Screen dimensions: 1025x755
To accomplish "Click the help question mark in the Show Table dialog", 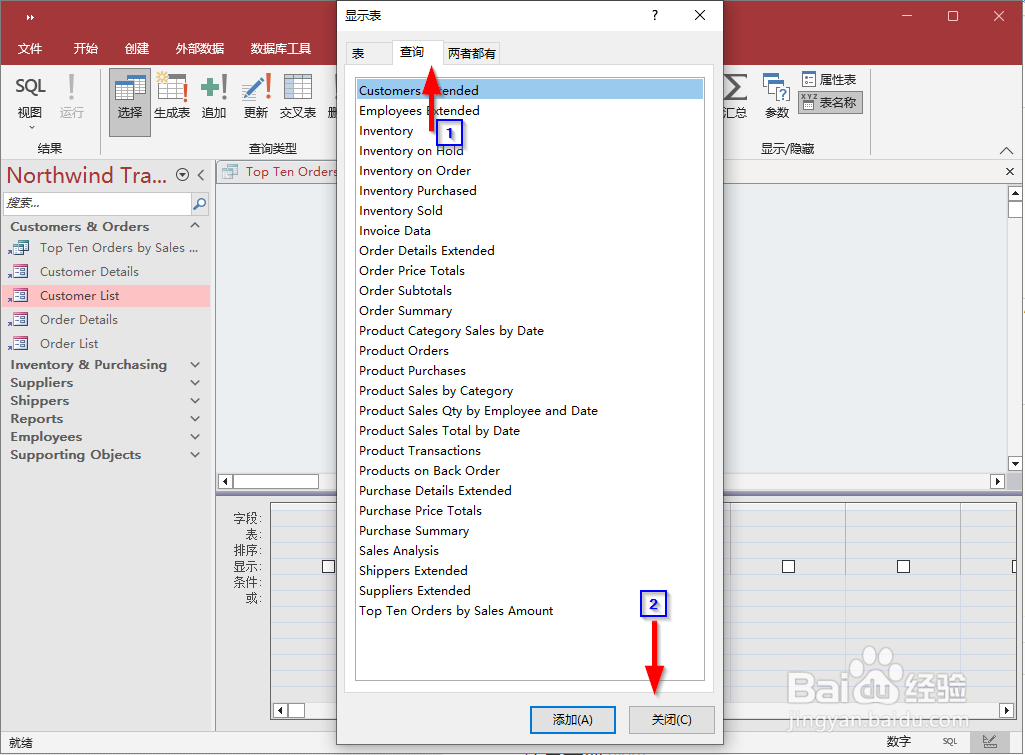I will click(655, 15).
